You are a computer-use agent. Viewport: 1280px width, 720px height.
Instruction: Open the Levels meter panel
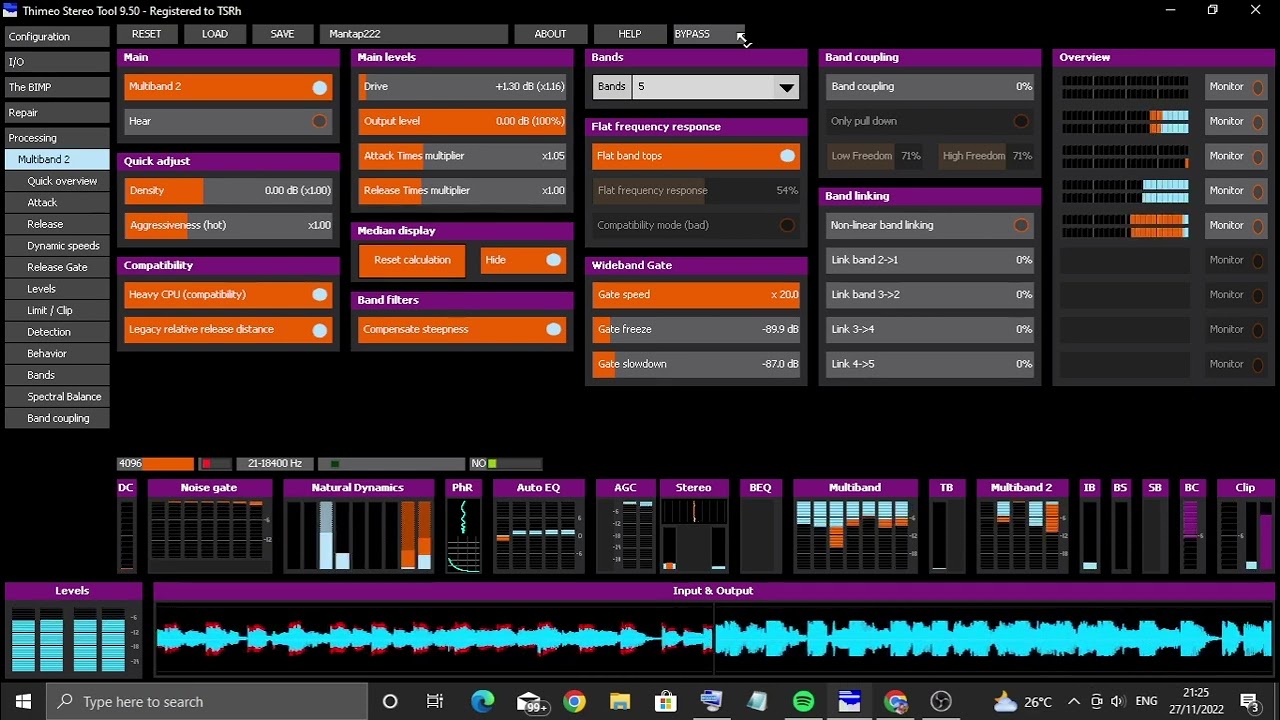coord(72,630)
